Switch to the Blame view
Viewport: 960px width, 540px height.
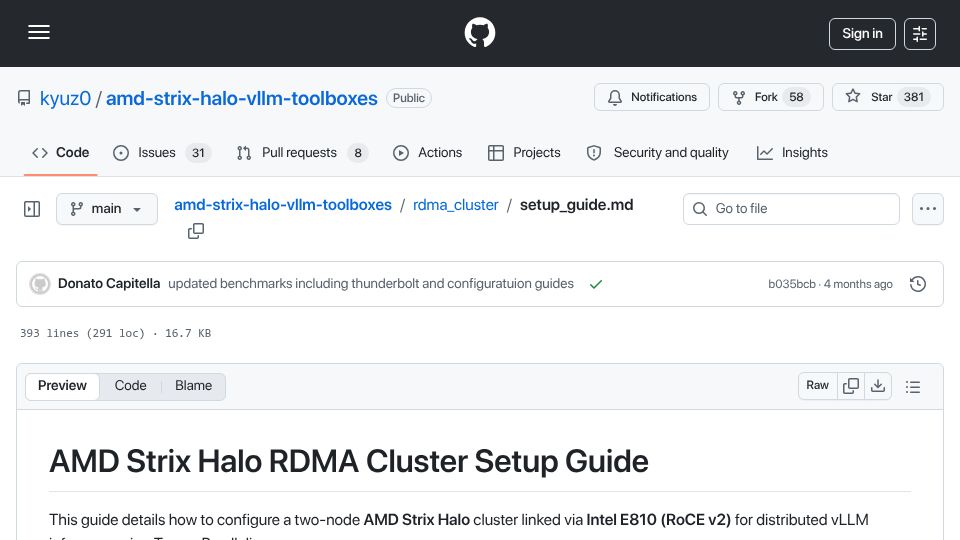point(193,386)
